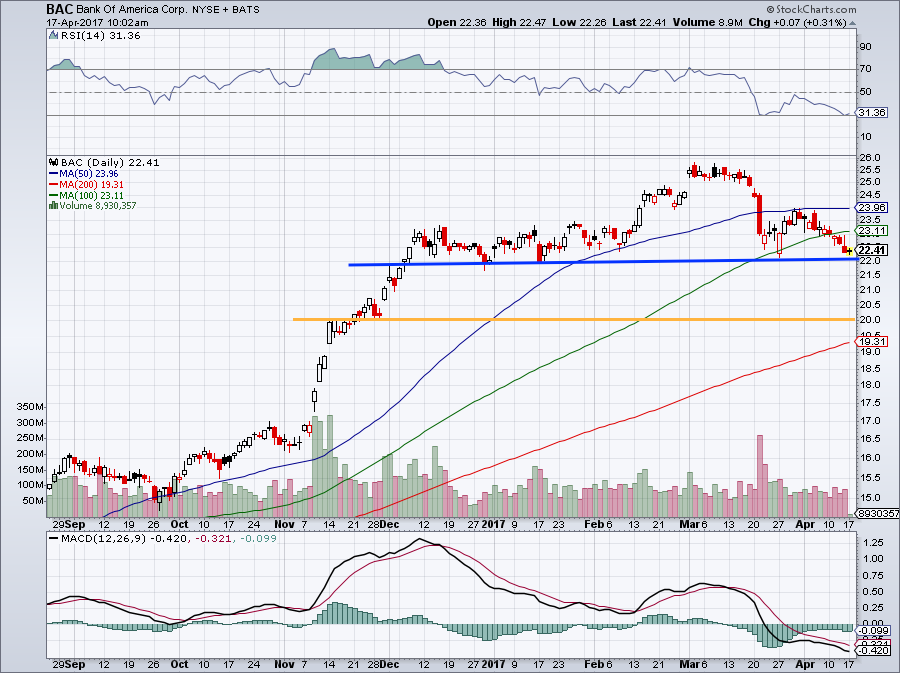Screen dimensions: 900x673
Task: Select the 'Volume 8,930,357' legend text
Action: coord(98,206)
